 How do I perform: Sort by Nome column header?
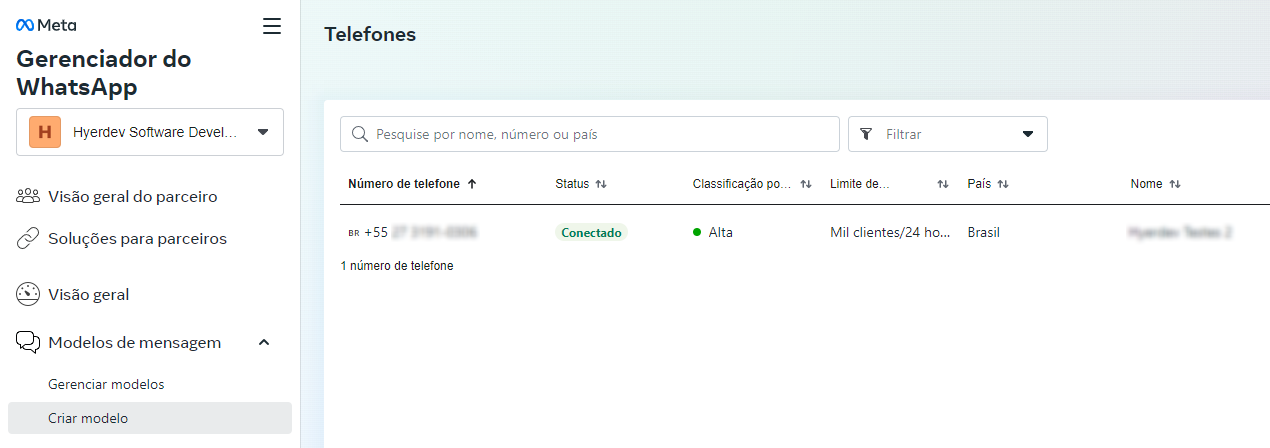[1146, 184]
